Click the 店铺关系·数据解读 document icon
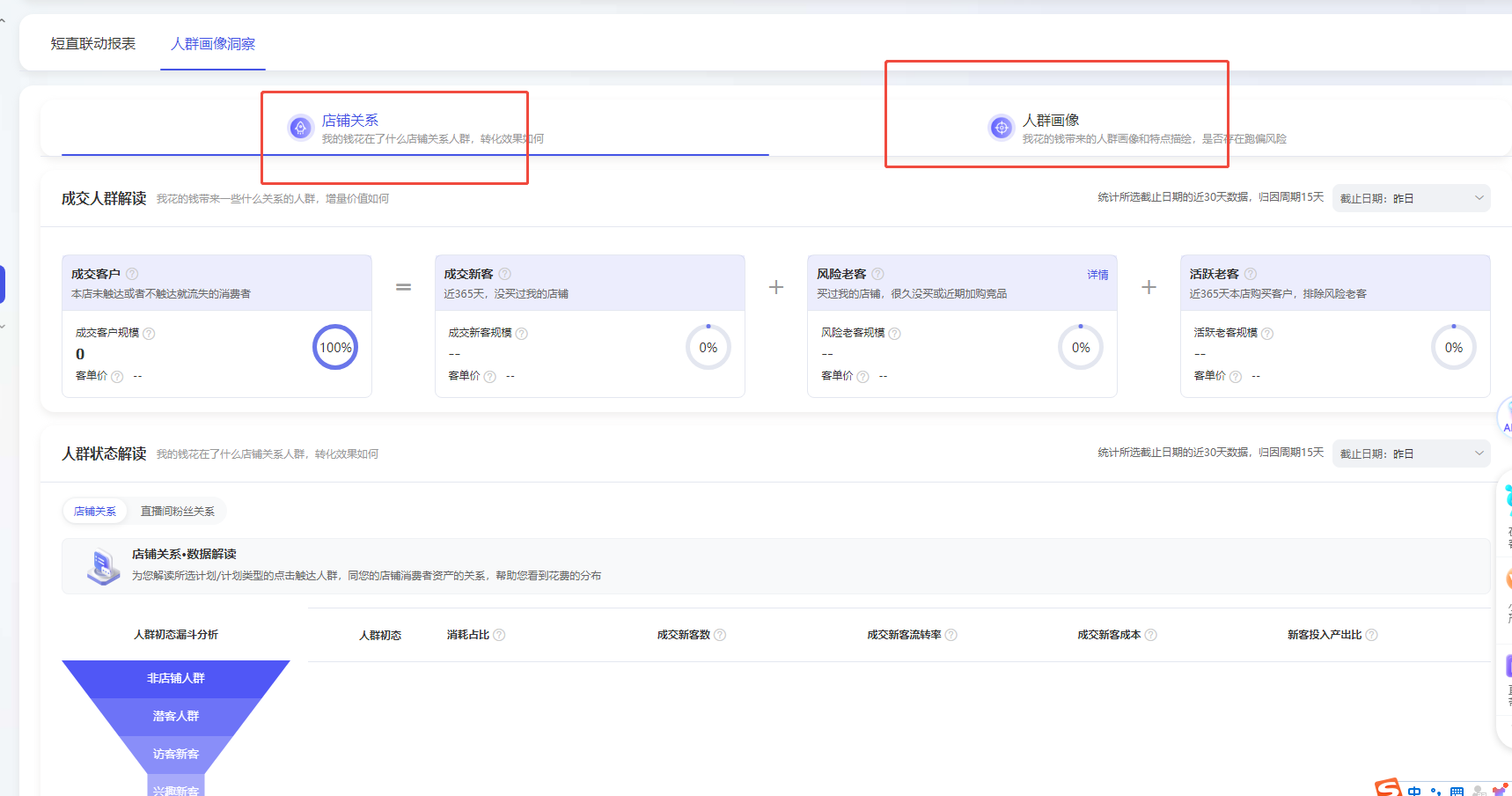The image size is (1512, 796). (103, 566)
